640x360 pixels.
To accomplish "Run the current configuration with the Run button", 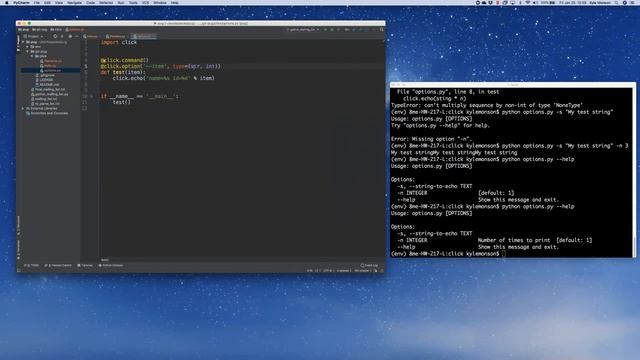I will tap(325, 30).
